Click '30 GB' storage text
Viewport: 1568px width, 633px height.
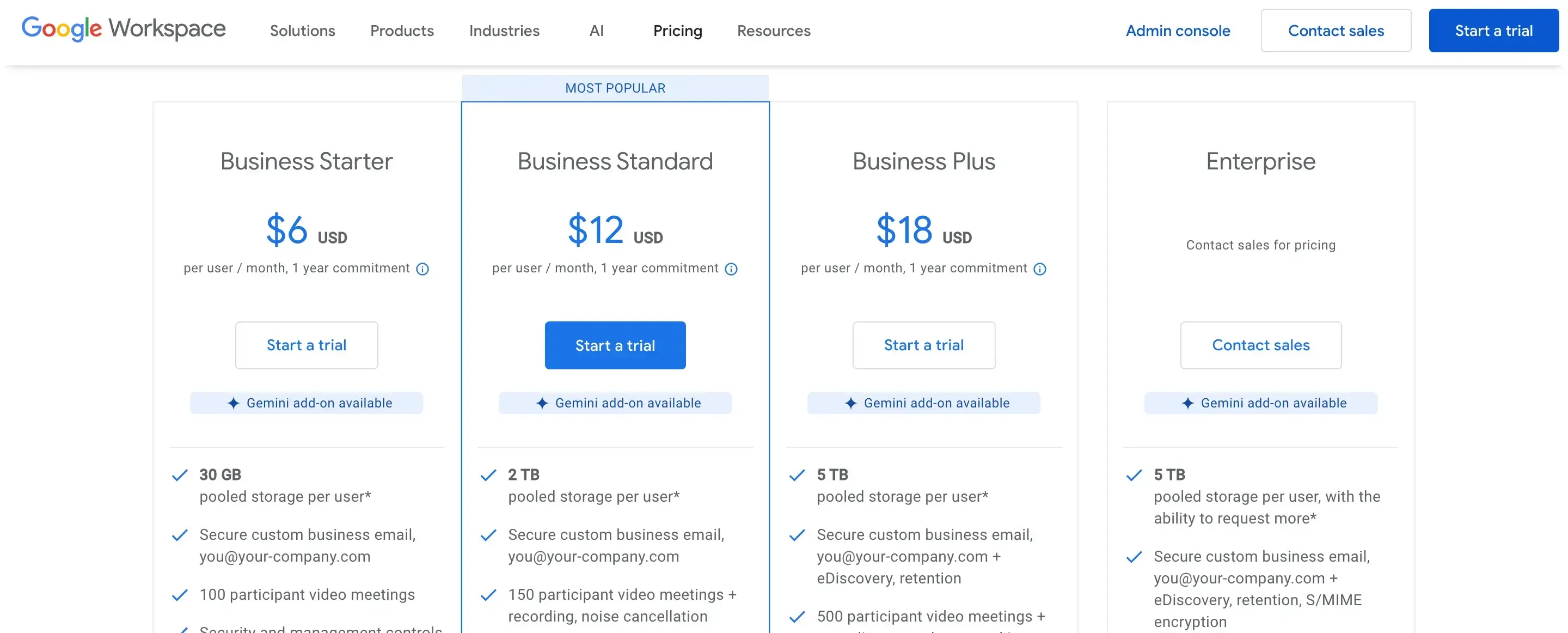[x=220, y=474]
